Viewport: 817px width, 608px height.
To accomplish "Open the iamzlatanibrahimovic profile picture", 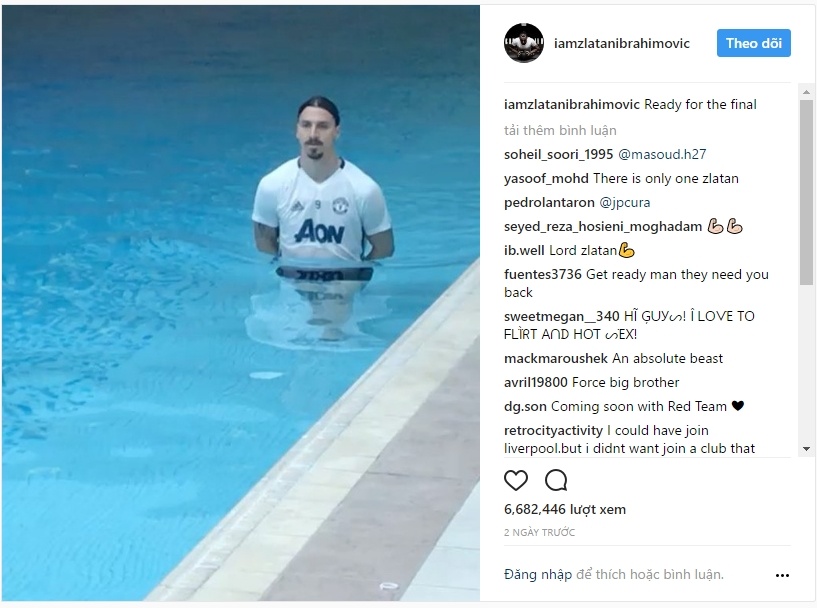I will point(524,43).
